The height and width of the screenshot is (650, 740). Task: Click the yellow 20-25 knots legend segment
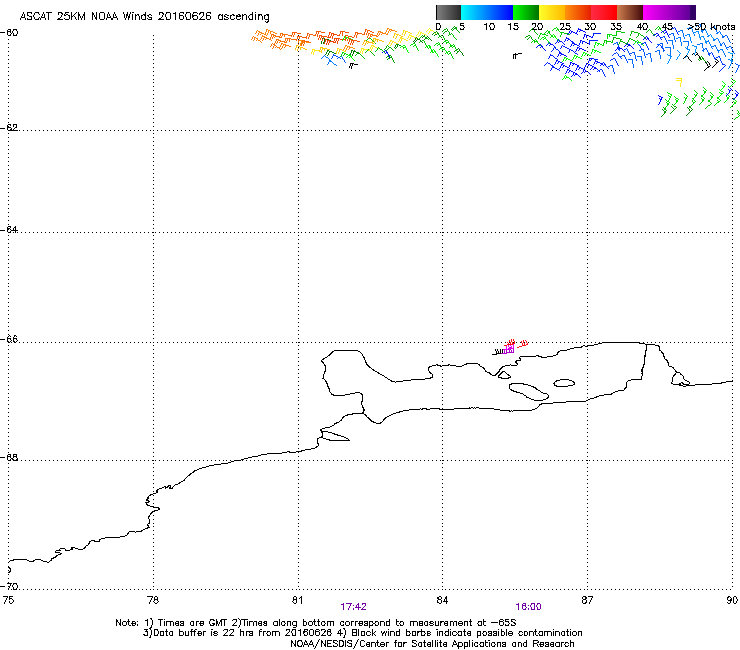tap(552, 12)
